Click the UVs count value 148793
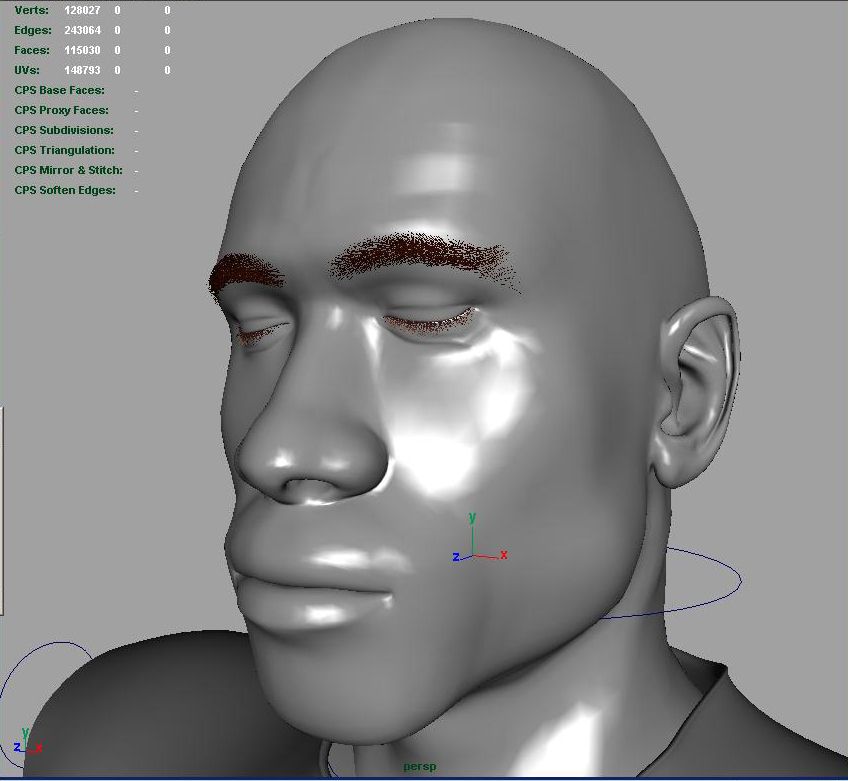 click(x=82, y=70)
